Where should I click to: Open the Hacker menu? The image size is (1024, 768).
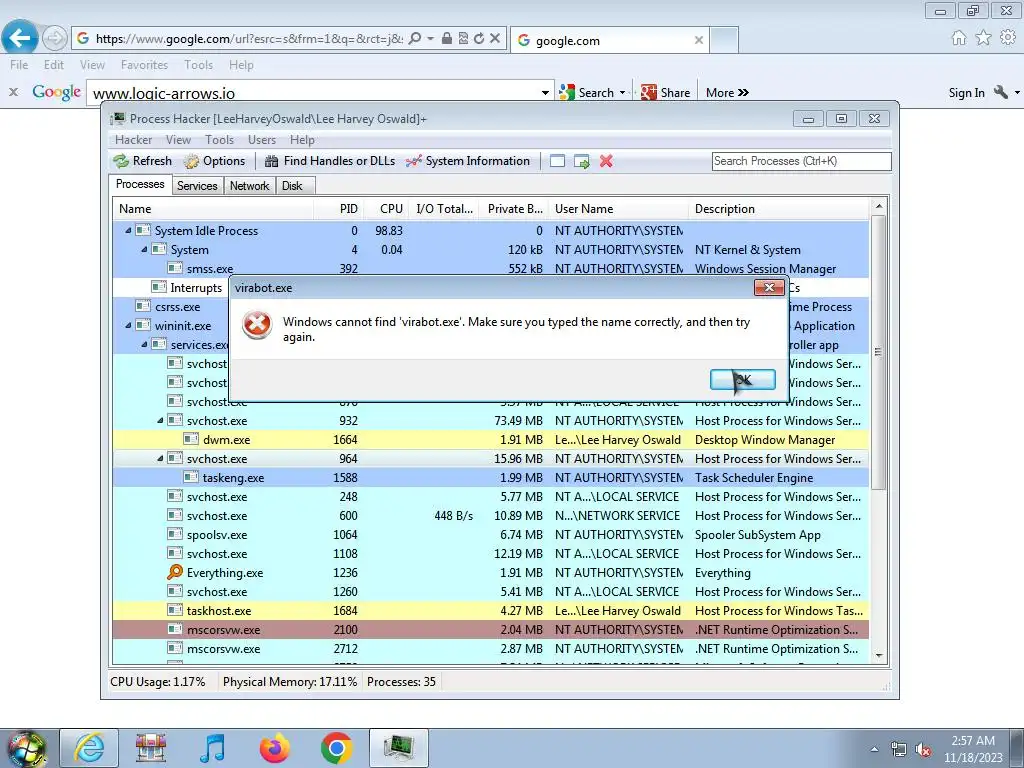tap(133, 140)
